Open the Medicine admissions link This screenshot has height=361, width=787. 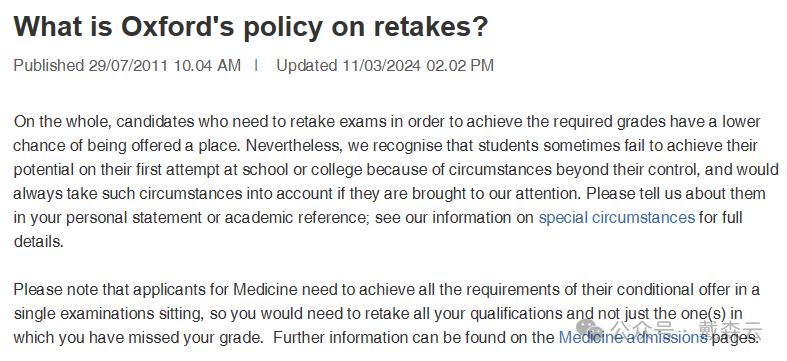pos(633,337)
